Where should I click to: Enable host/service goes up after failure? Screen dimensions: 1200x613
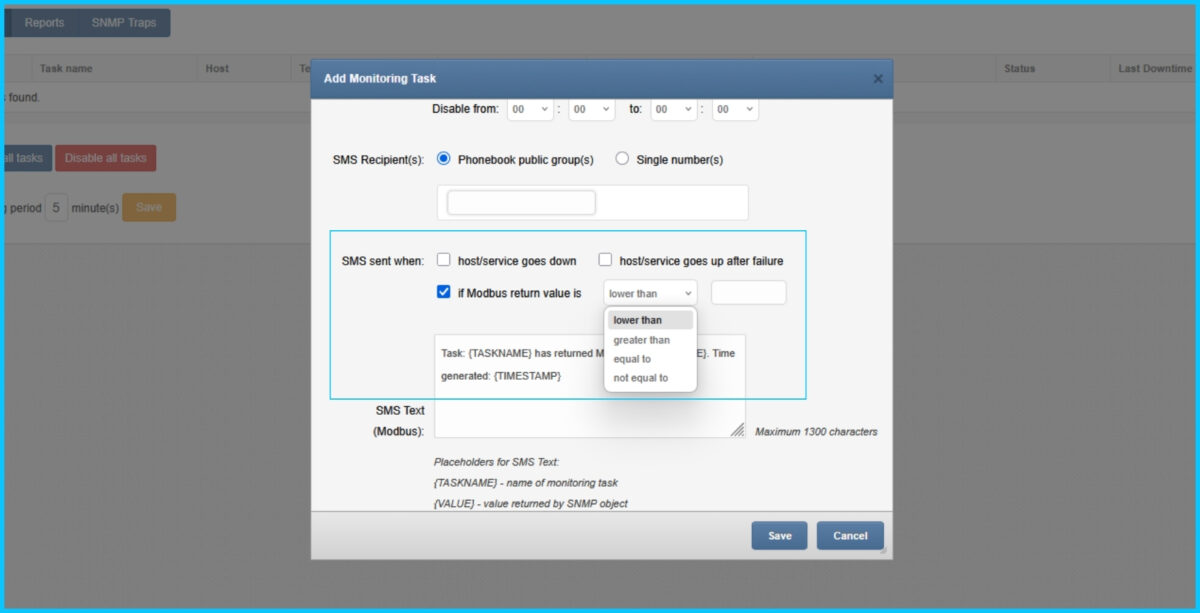coord(605,260)
